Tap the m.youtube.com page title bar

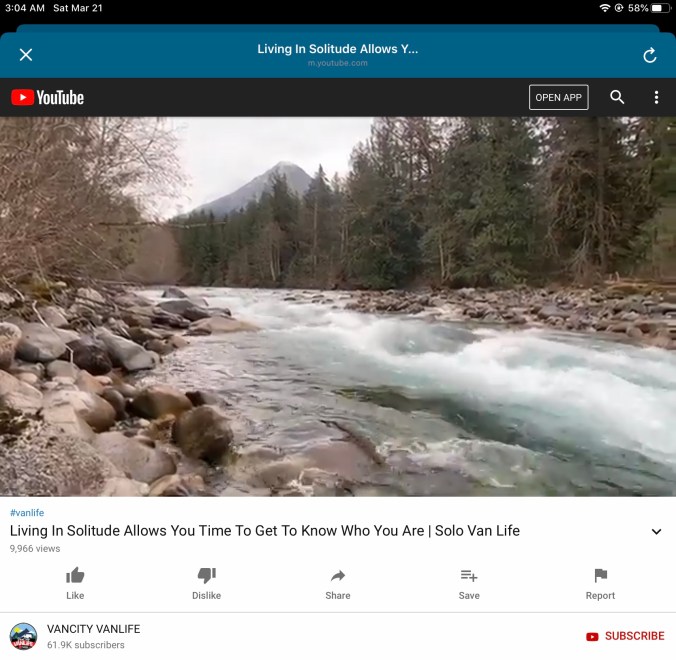[x=338, y=55]
